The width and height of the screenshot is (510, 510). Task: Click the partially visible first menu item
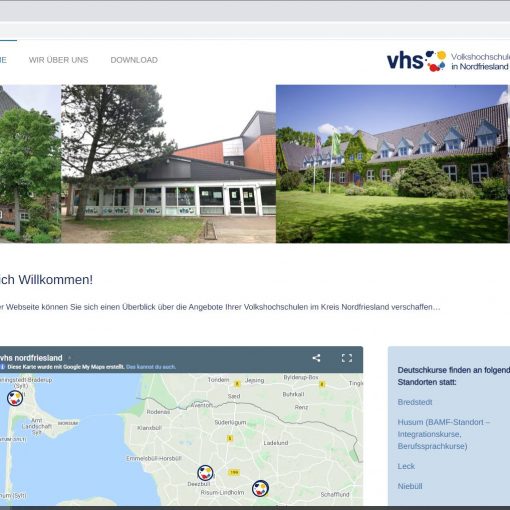tap(3, 60)
